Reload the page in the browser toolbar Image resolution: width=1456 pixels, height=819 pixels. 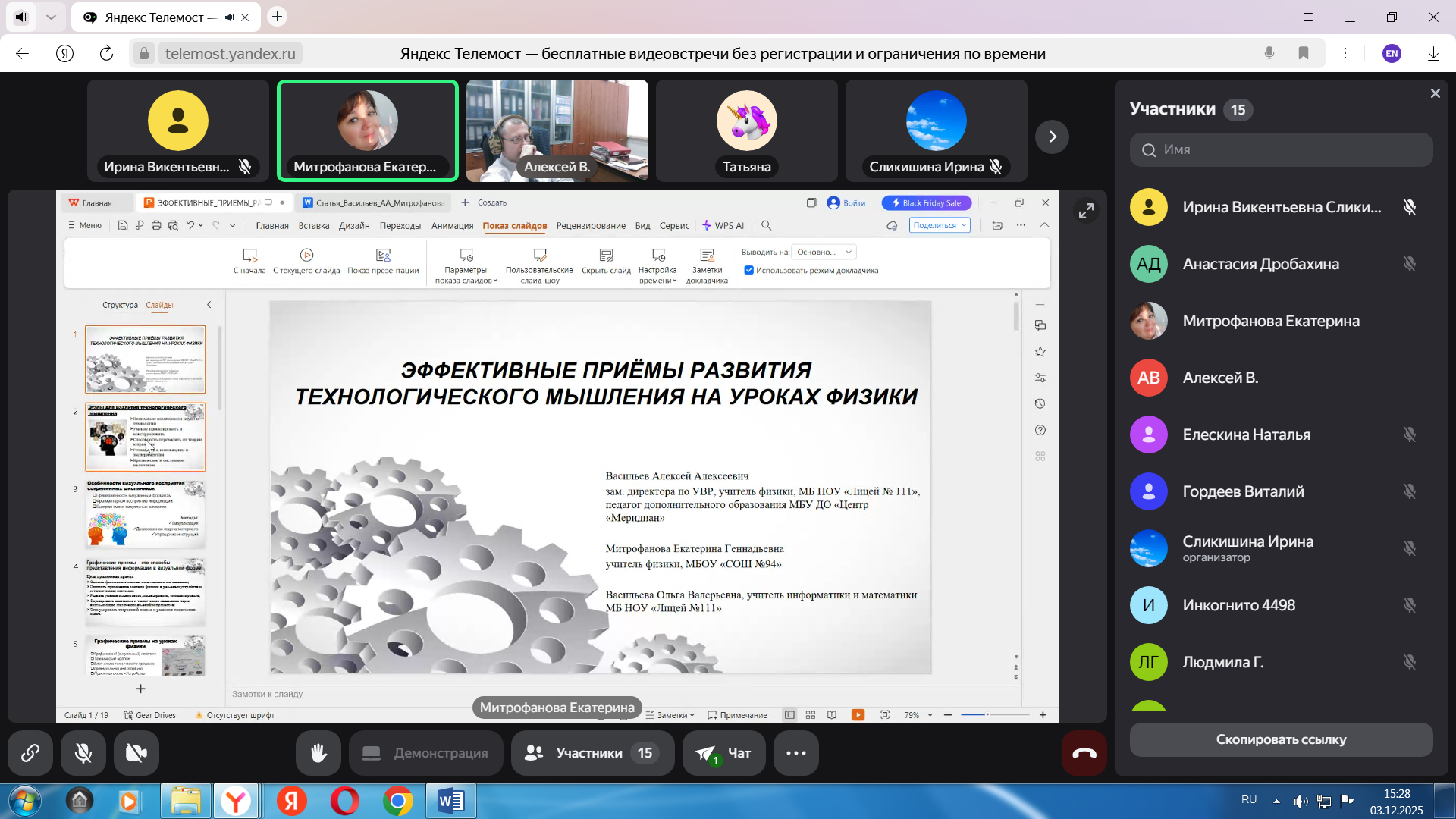tap(106, 53)
